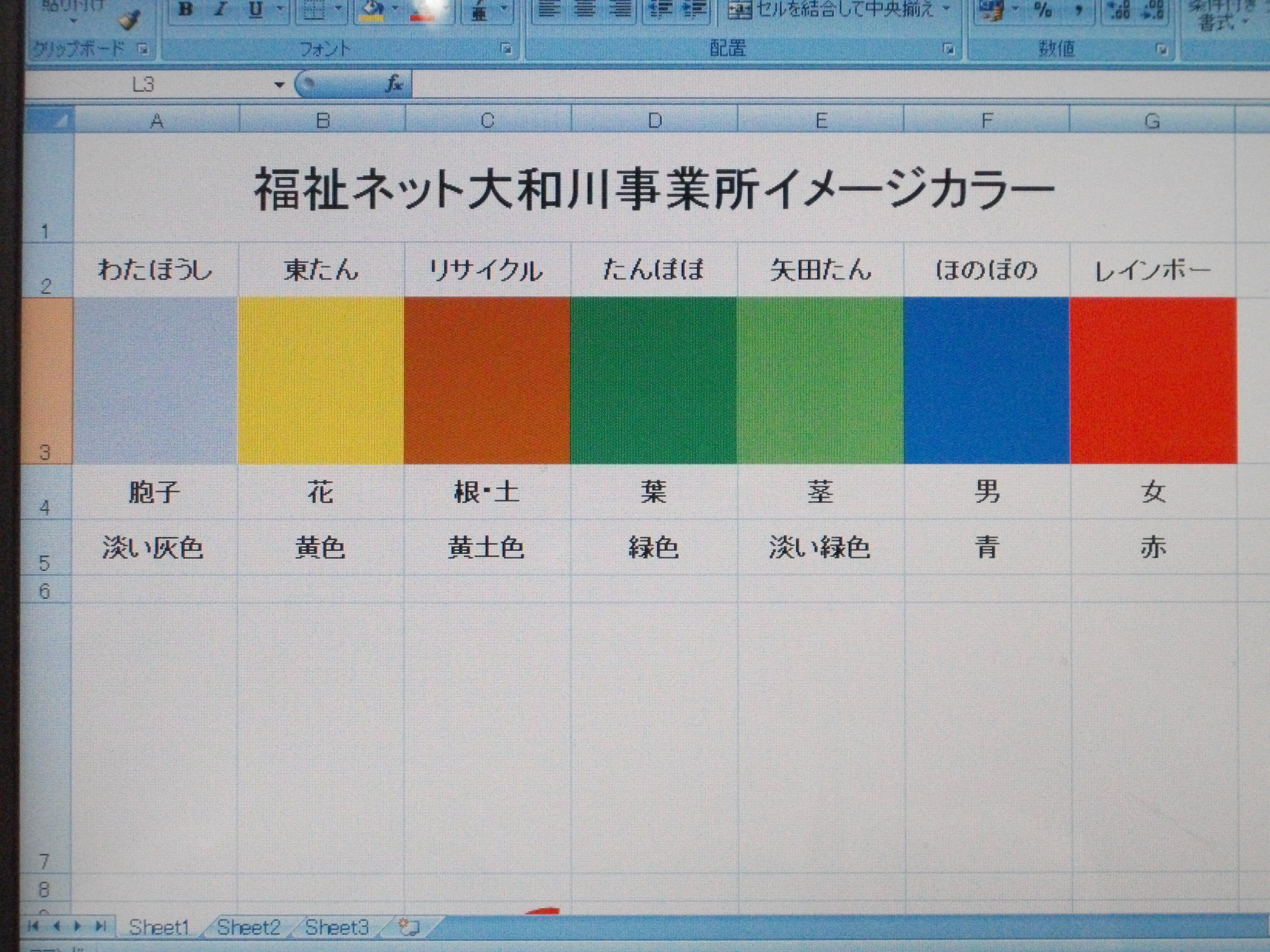Image resolution: width=1270 pixels, height=952 pixels.
Task: Open the paste dropdown arrow
Action: [74, 21]
